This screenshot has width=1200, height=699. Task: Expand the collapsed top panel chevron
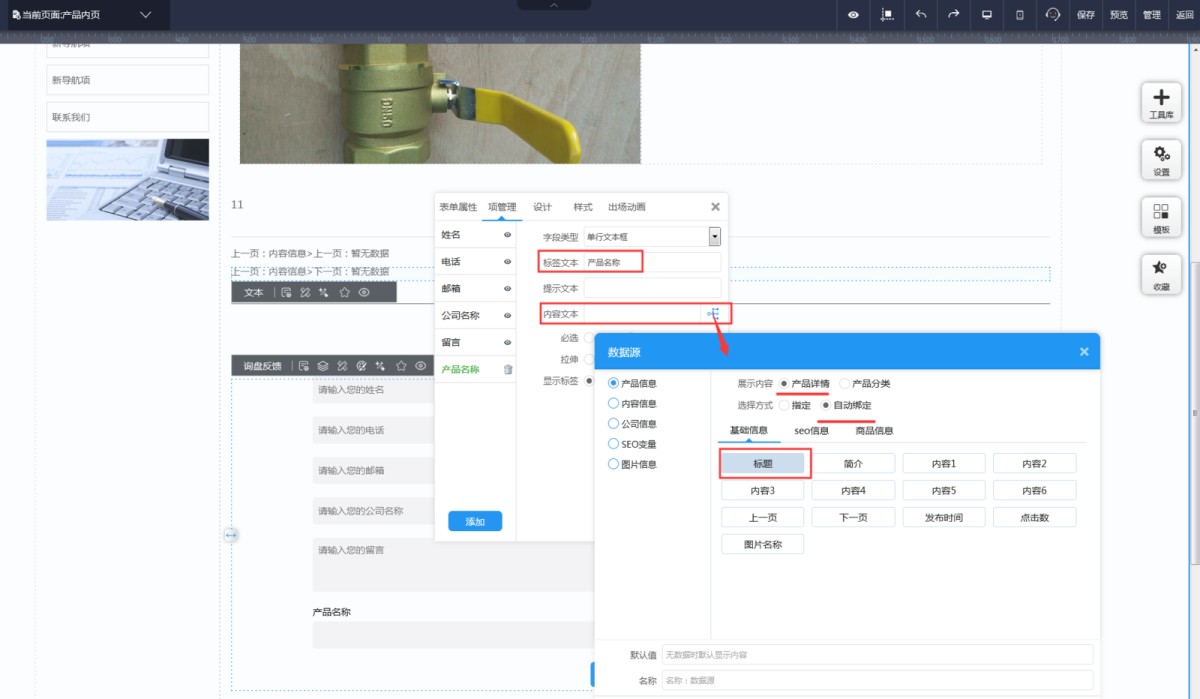(x=553, y=5)
